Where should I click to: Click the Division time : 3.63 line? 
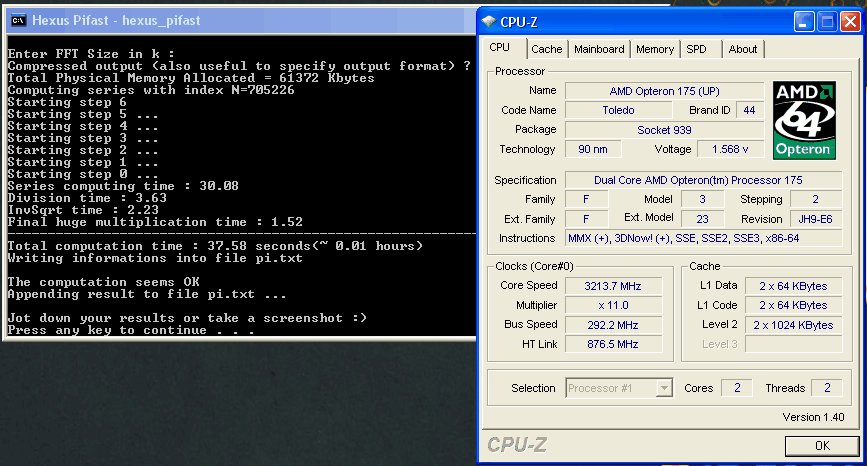(x=87, y=198)
